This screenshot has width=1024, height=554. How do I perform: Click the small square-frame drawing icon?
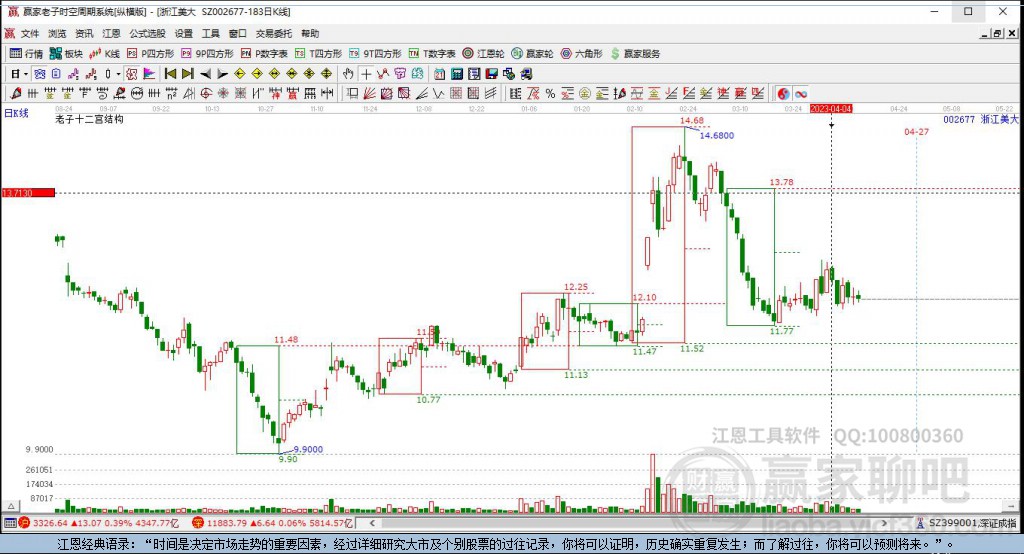353,93
